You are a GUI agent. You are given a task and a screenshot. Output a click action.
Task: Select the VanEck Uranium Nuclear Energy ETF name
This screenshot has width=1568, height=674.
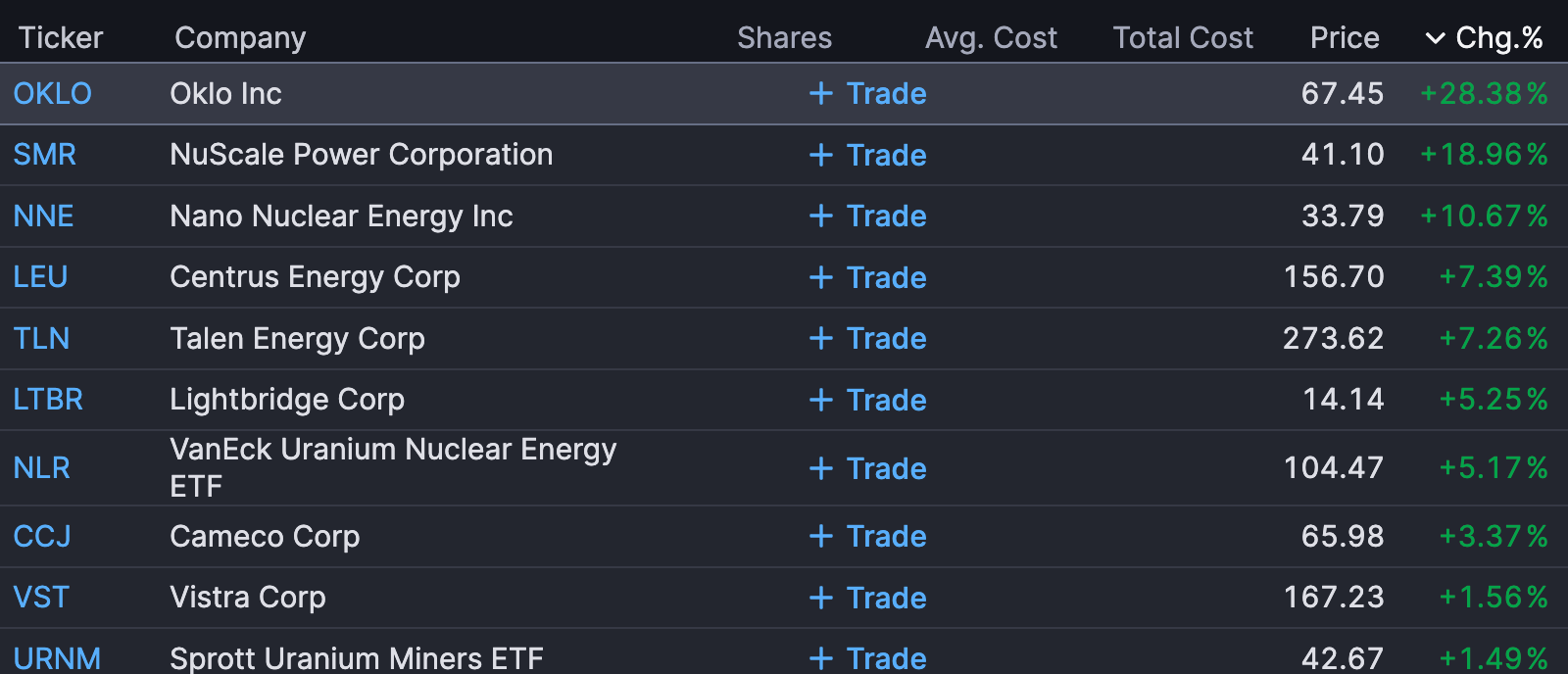(x=393, y=467)
